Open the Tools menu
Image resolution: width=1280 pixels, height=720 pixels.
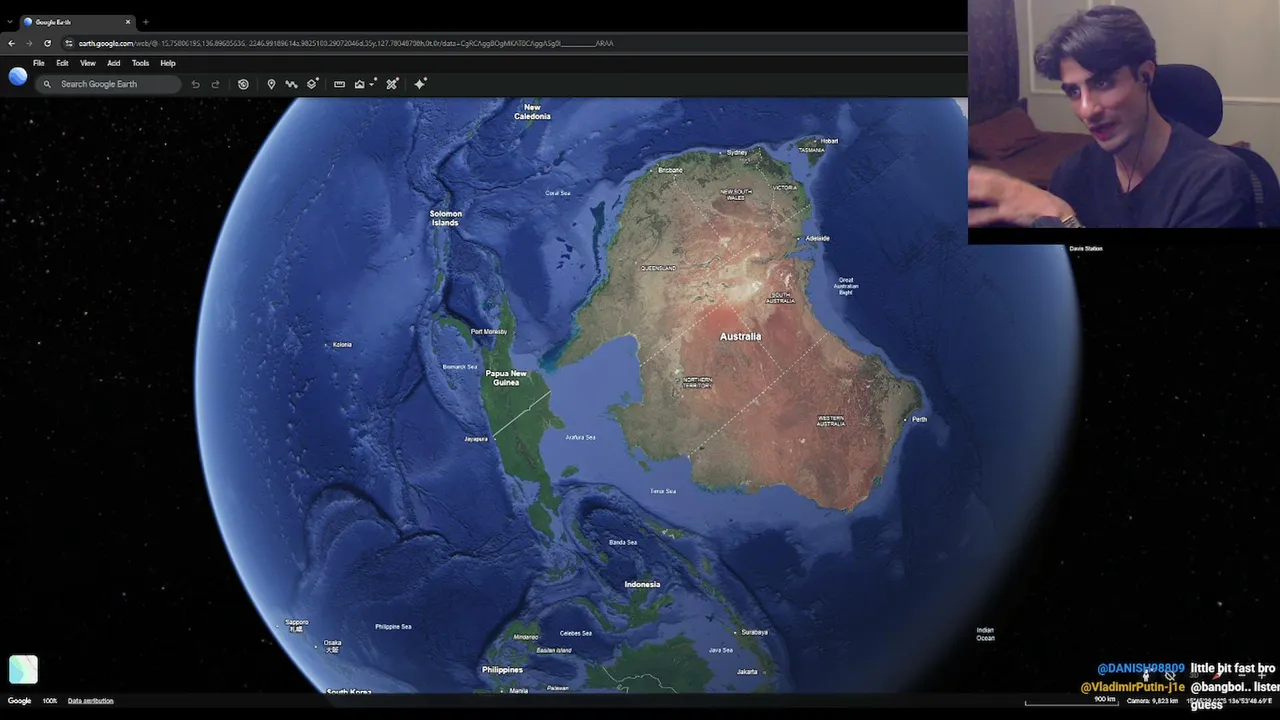140,63
